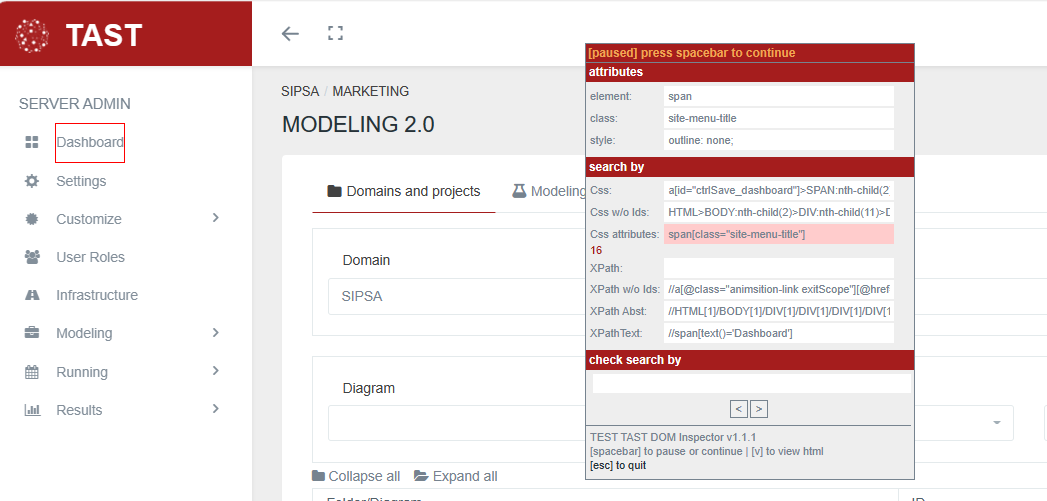Expand the Results submenu chevron
Screen dimensions: 1047x501
[215, 409]
